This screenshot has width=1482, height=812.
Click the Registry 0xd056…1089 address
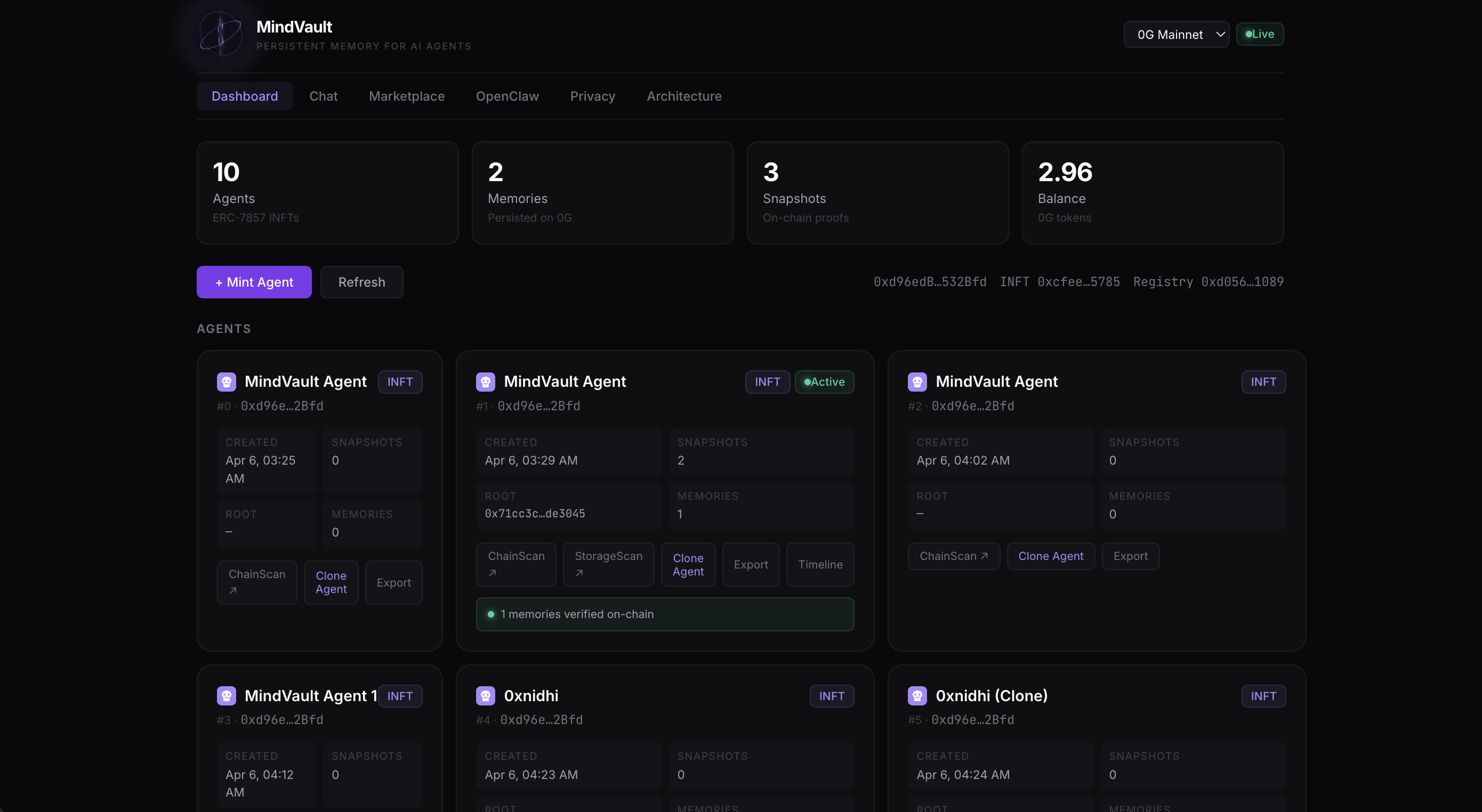[1207, 282]
